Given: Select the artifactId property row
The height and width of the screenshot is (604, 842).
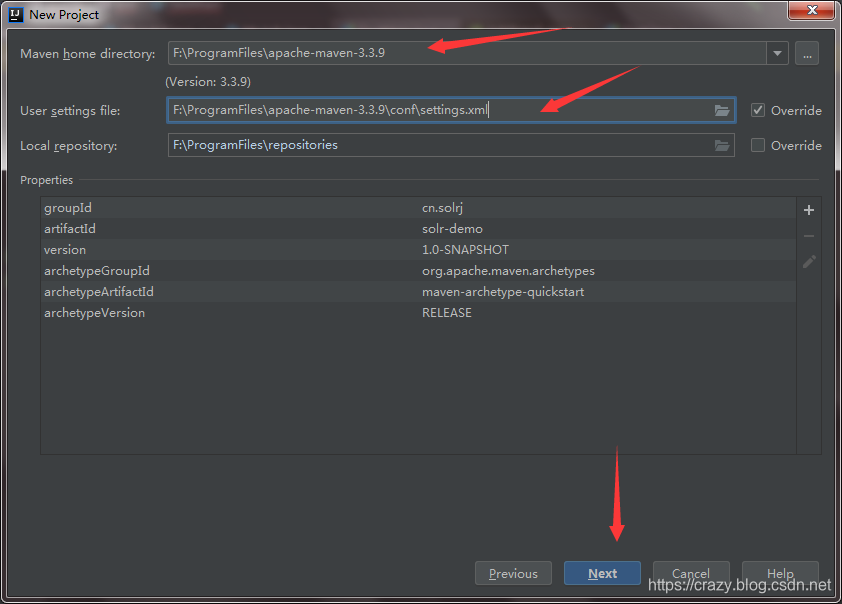Looking at the screenshot, I should coord(300,228).
